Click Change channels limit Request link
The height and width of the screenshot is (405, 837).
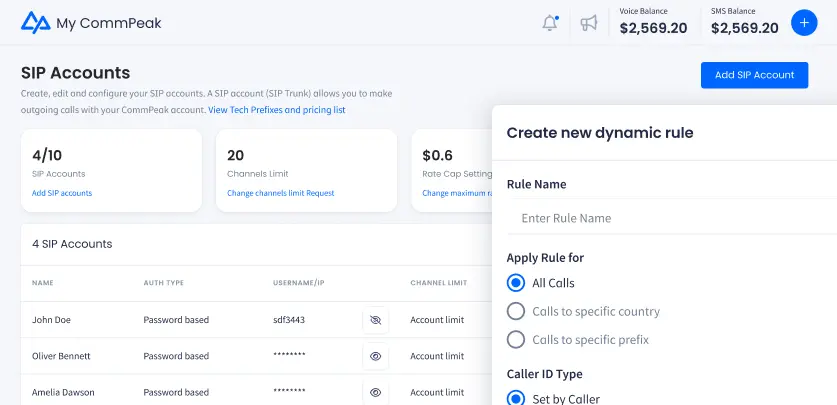[280, 193]
